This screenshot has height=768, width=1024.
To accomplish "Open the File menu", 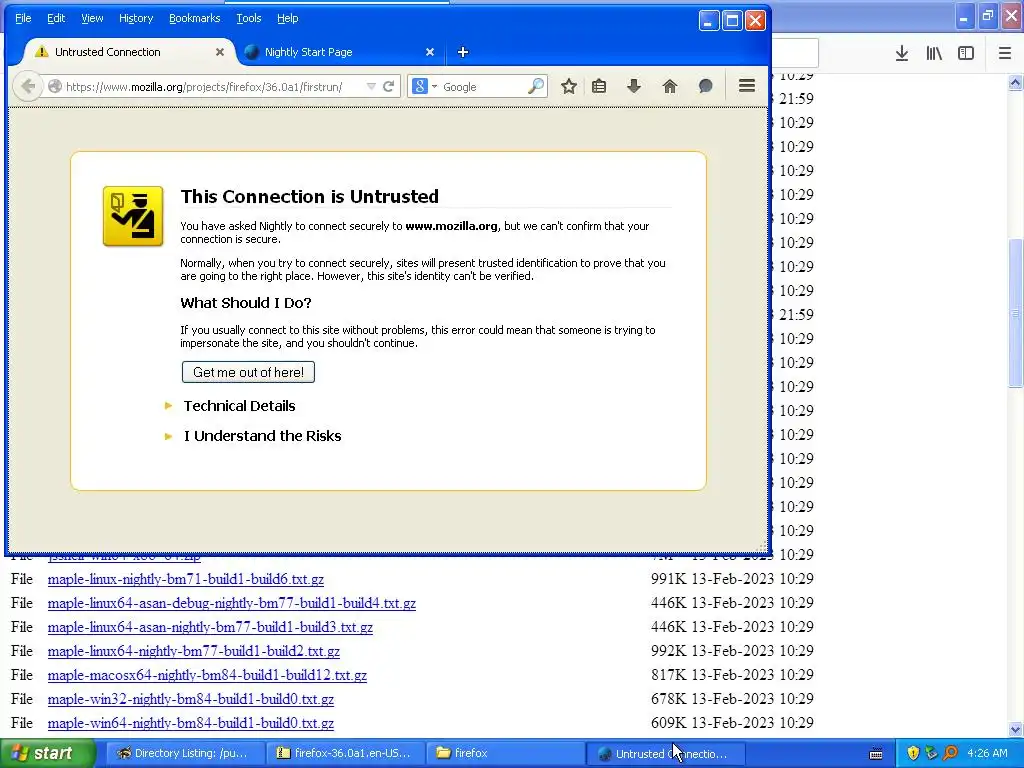I will (x=23, y=18).
